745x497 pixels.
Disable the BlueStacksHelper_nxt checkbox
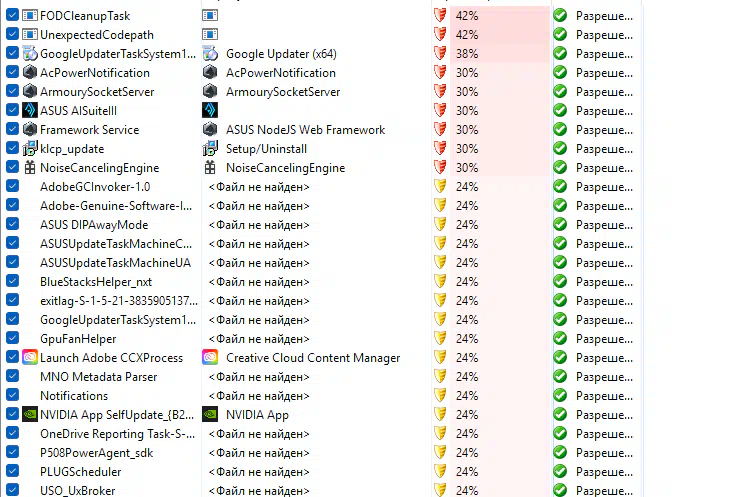[12, 281]
